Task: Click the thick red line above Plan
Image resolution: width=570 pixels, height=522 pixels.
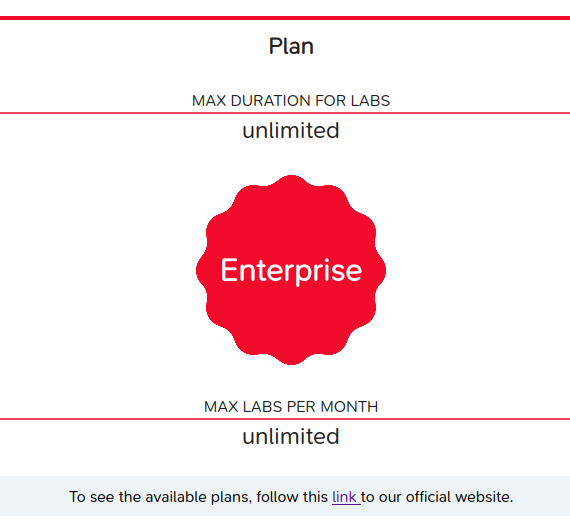Action: point(285,18)
